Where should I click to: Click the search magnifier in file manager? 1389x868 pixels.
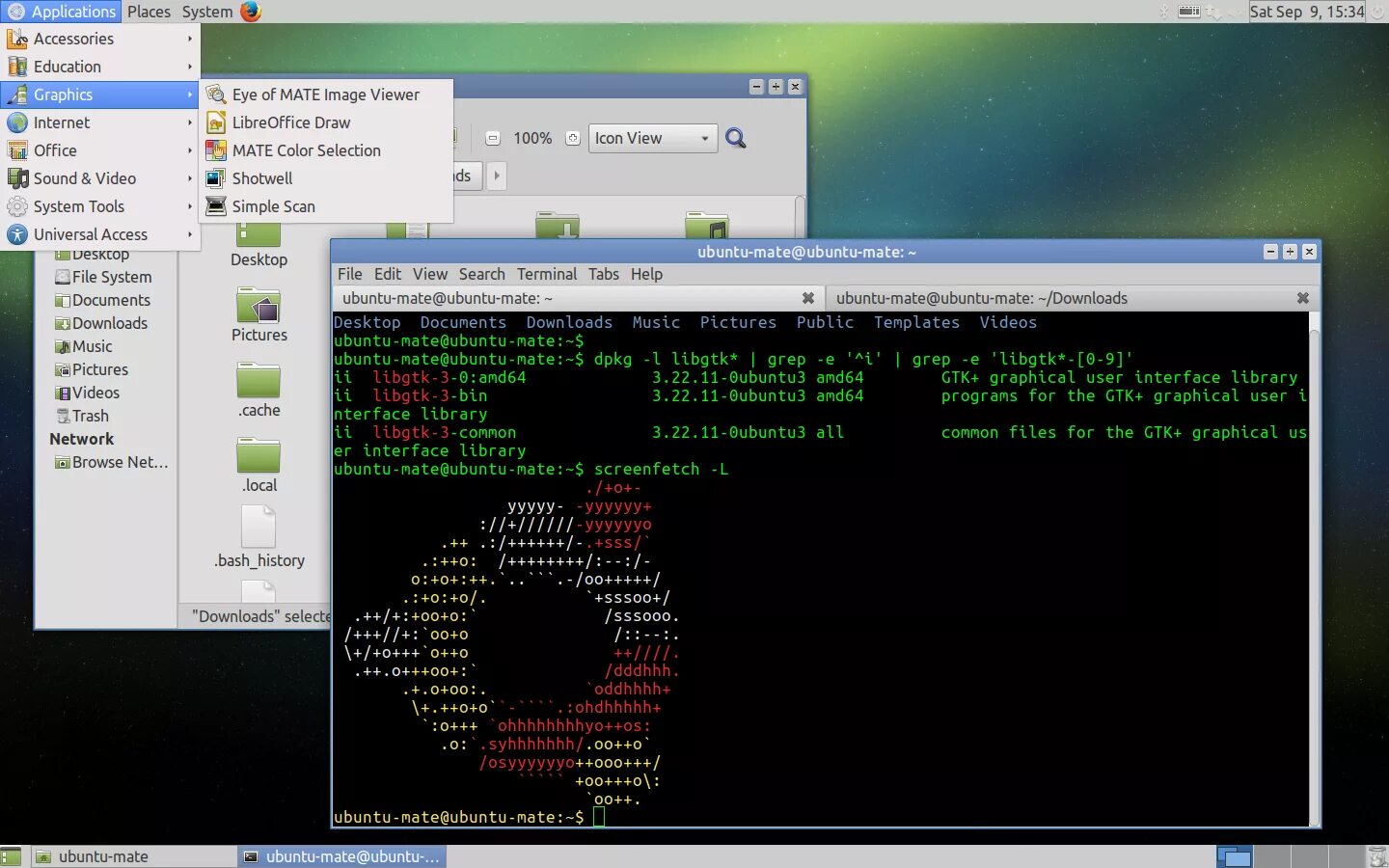[x=736, y=138]
